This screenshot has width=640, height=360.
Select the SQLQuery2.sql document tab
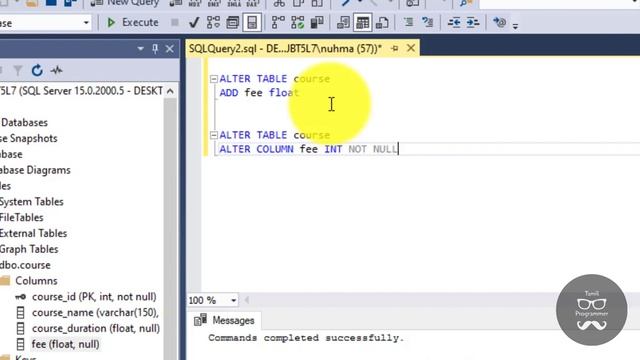[285, 49]
